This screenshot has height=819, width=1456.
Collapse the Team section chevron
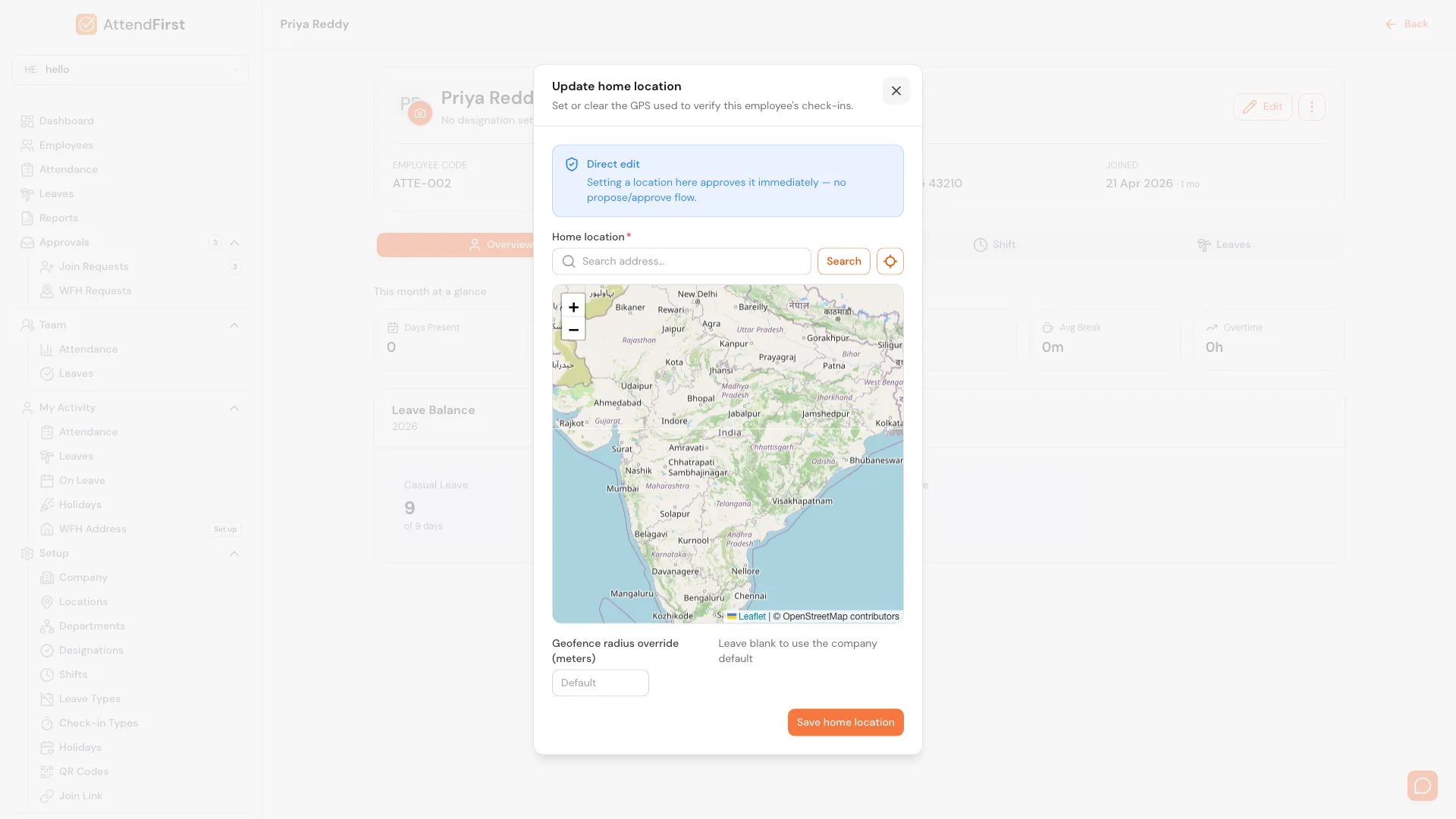[234, 325]
